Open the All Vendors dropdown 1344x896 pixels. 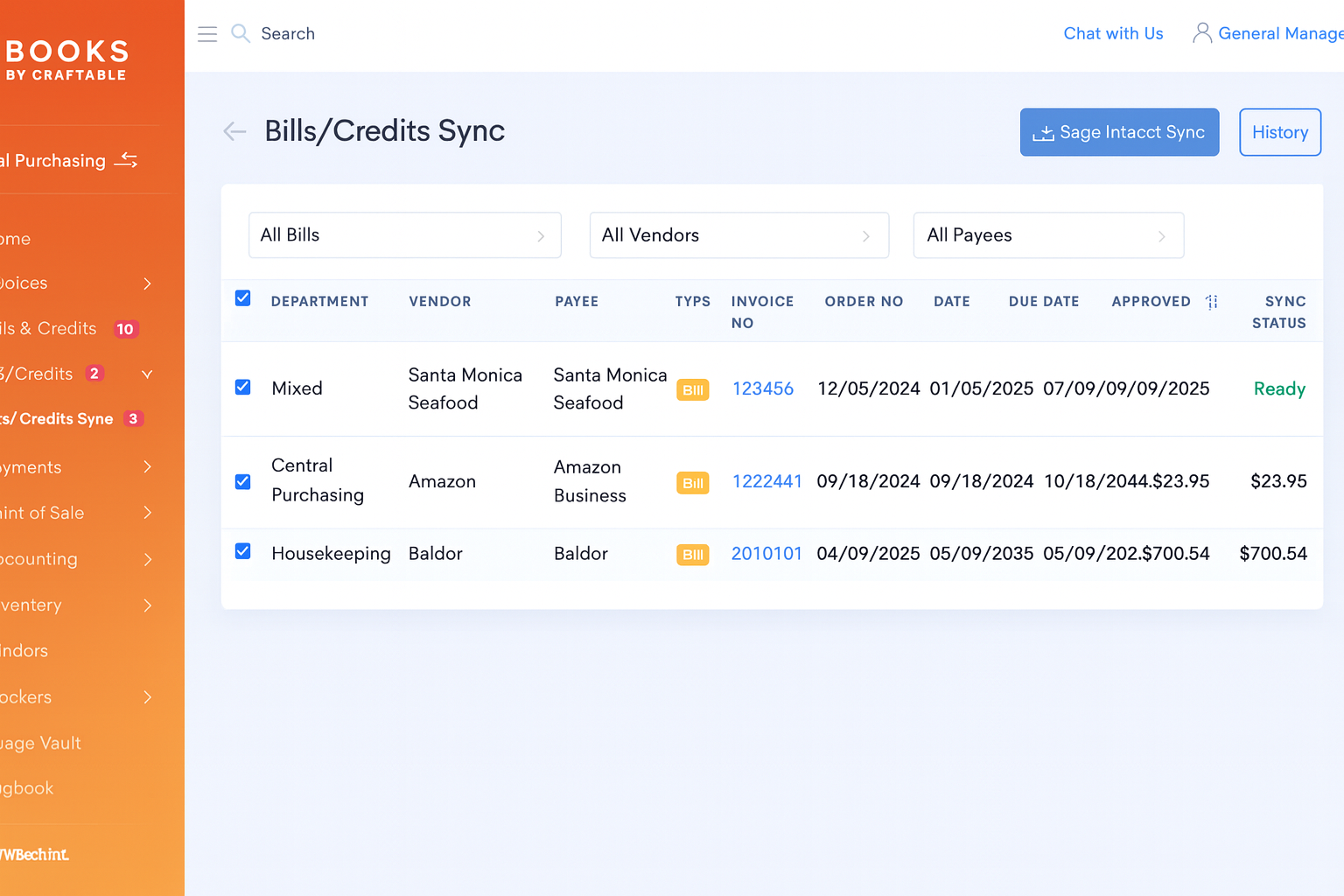point(738,235)
